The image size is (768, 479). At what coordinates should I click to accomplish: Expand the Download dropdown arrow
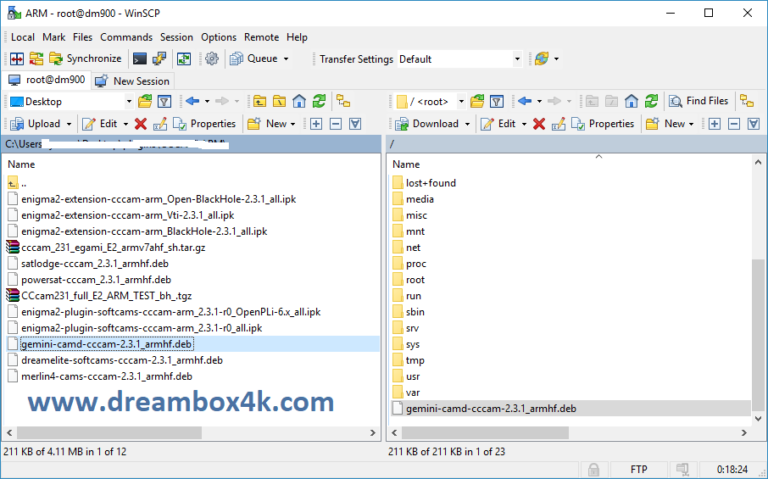tap(467, 124)
